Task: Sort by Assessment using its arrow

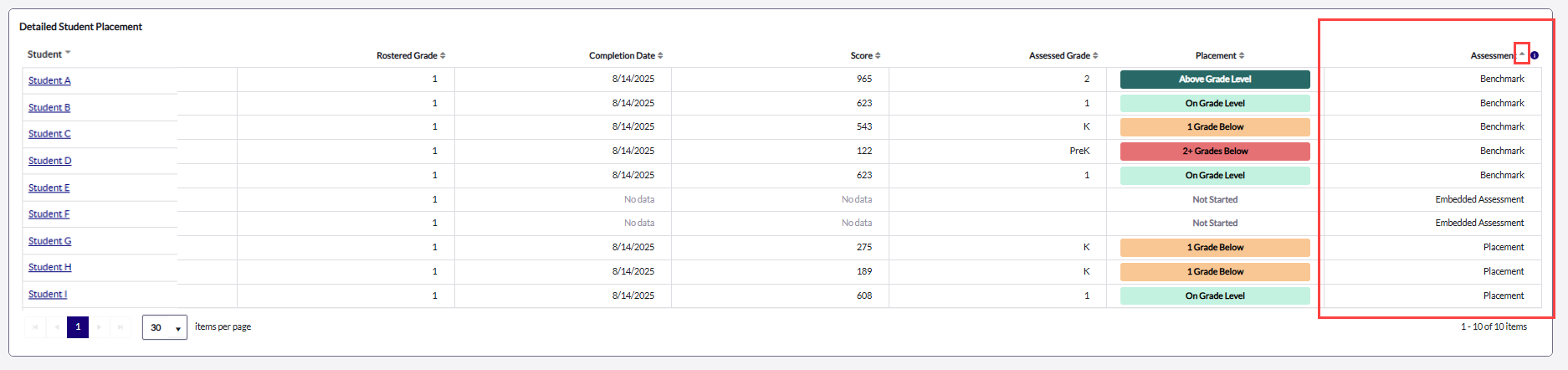Action: click(1522, 54)
